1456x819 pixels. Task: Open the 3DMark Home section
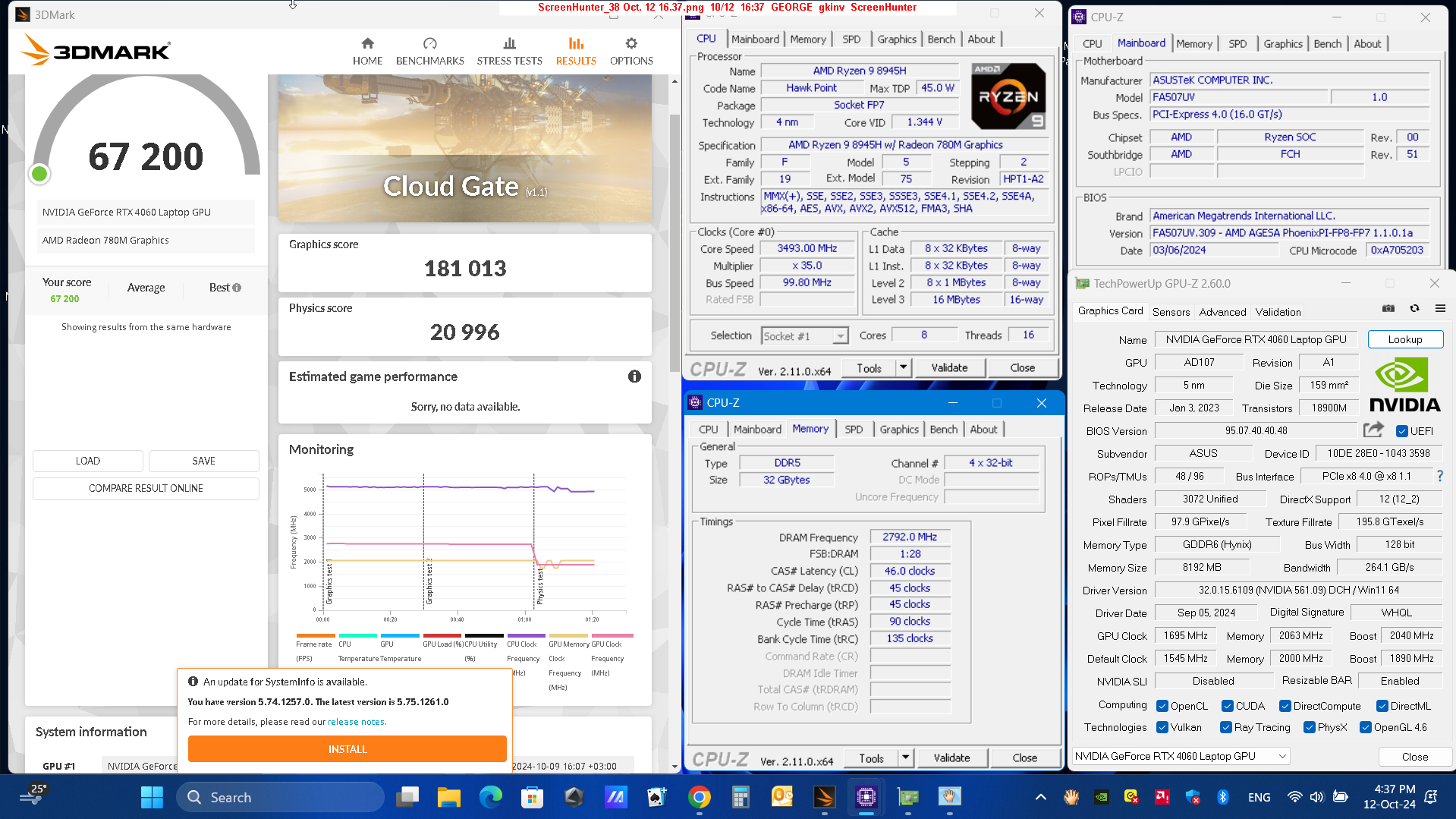(x=367, y=51)
